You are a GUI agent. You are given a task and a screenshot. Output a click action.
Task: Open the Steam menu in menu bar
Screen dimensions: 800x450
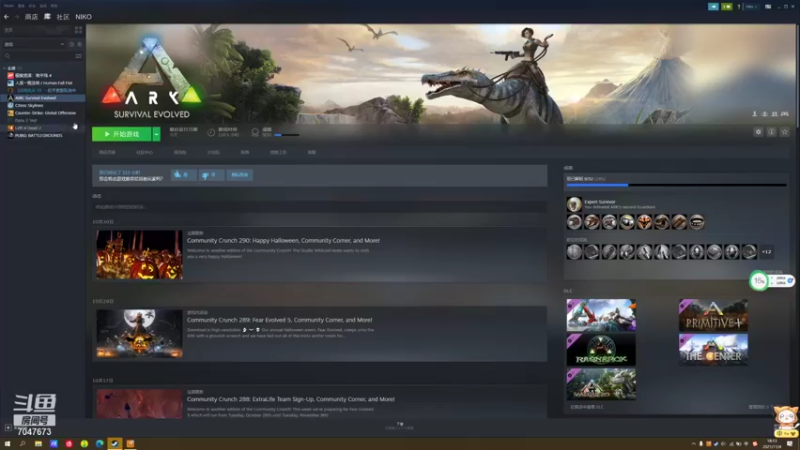click(x=9, y=6)
